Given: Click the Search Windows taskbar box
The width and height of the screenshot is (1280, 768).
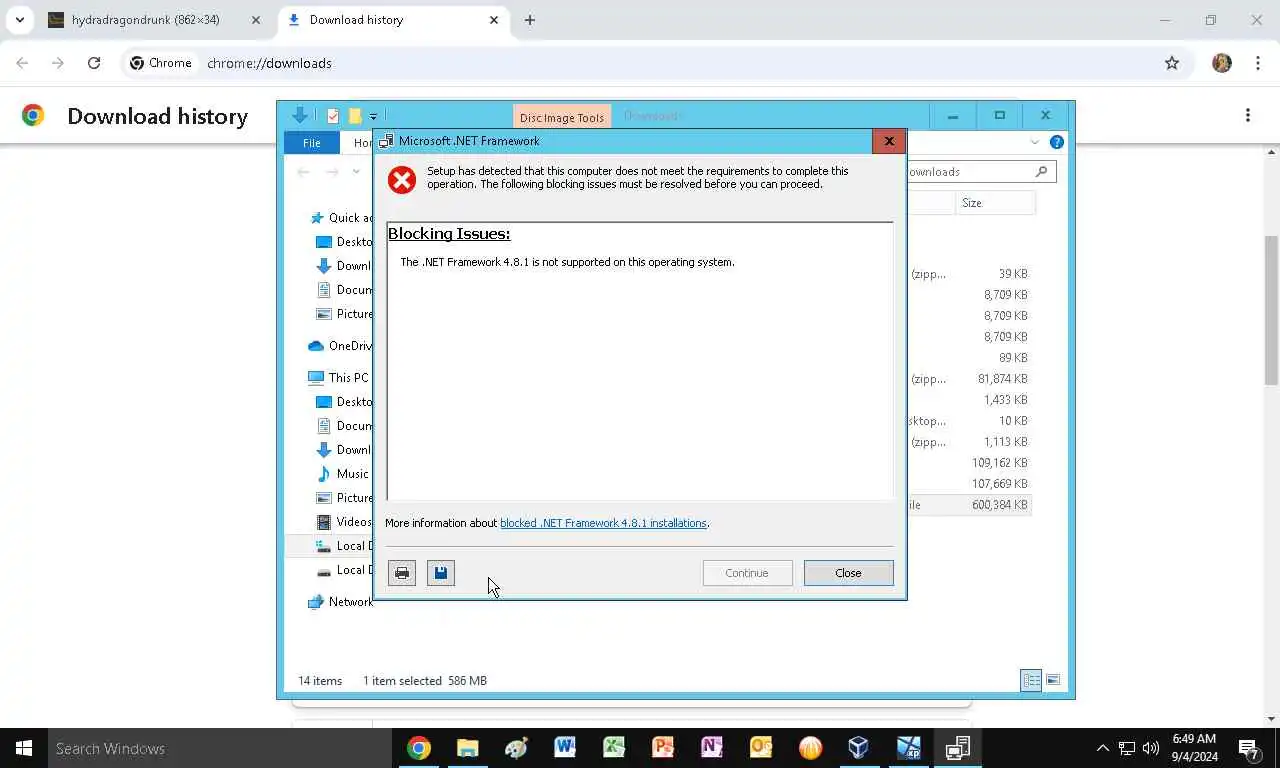Looking at the screenshot, I should [220, 748].
